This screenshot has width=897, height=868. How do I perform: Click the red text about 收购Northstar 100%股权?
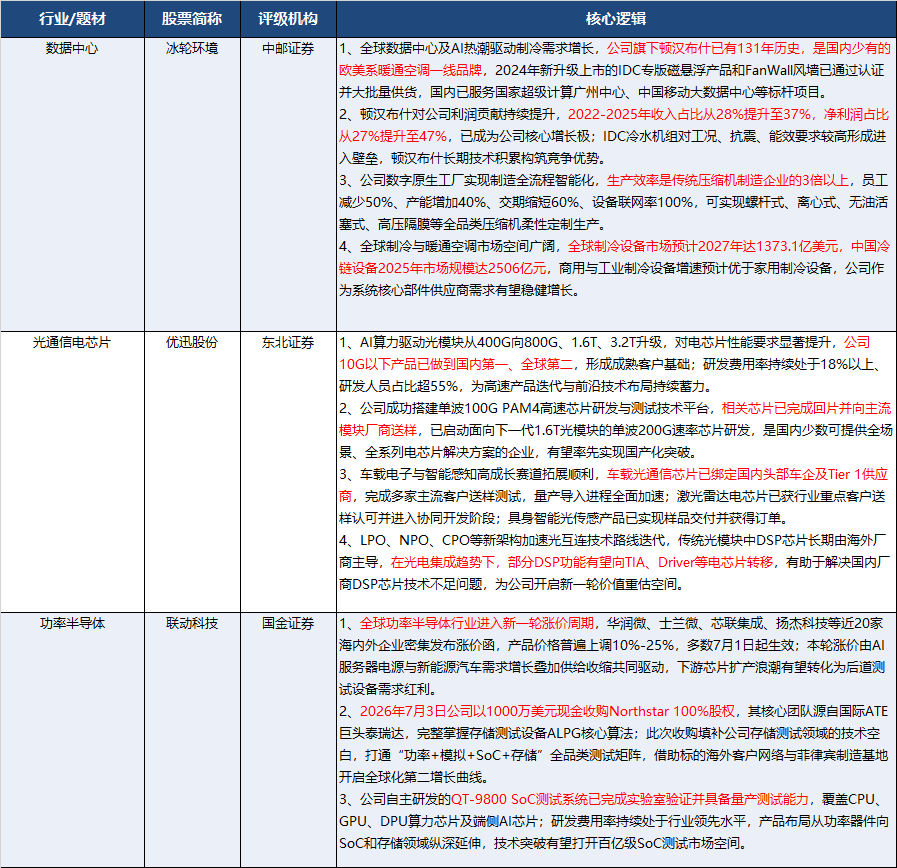pos(547,711)
